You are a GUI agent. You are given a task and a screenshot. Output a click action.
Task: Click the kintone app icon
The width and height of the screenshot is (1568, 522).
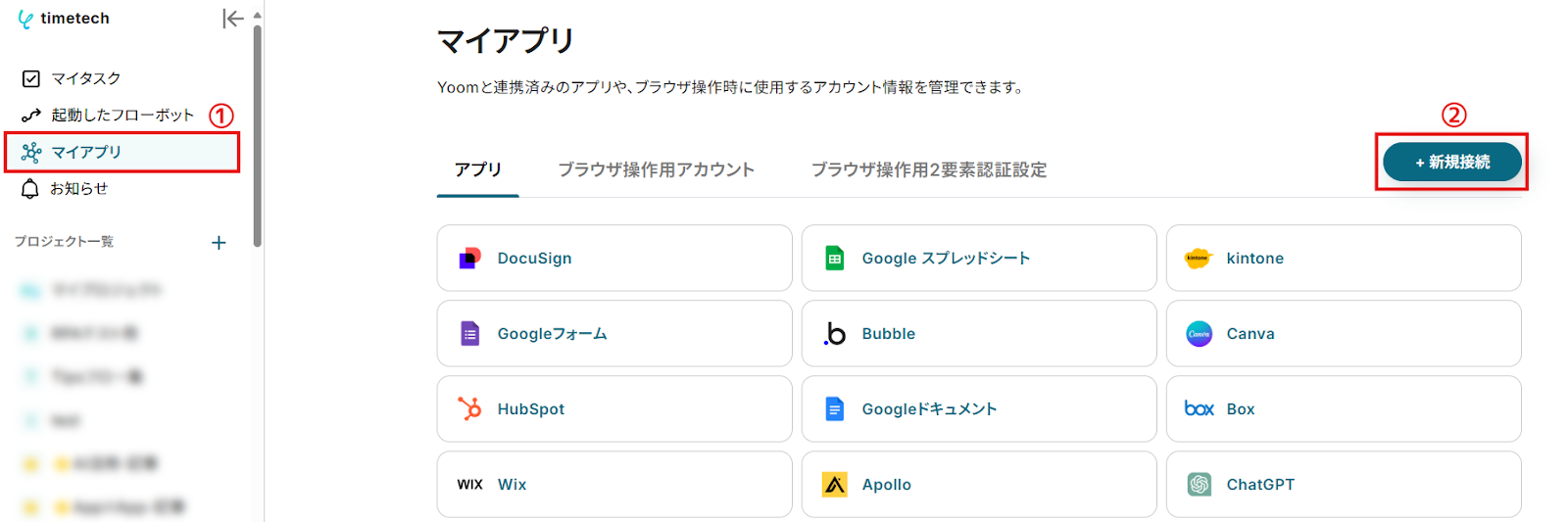click(1199, 259)
